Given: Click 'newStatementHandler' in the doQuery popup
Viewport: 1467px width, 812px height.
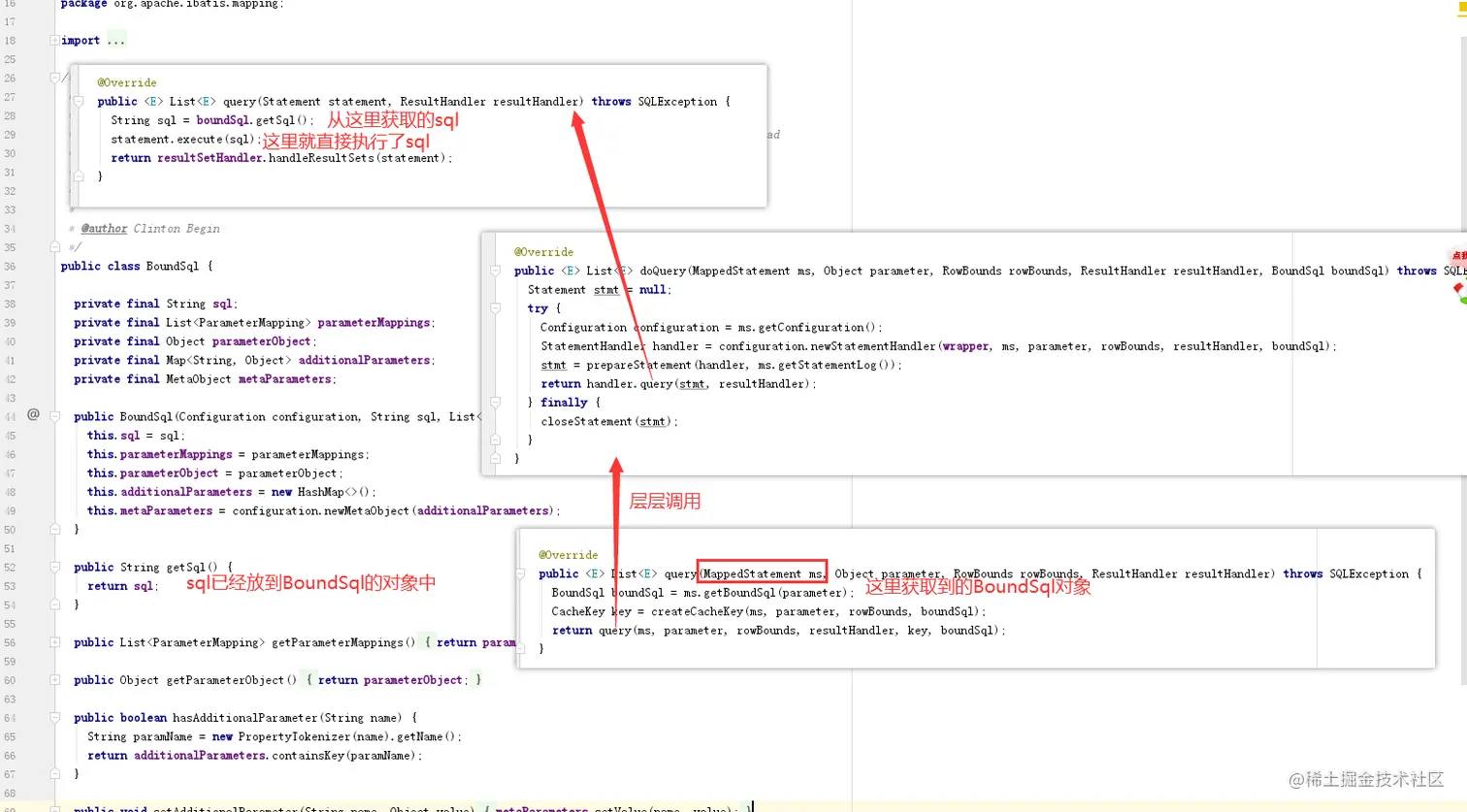Looking at the screenshot, I should pyautogui.click(x=873, y=346).
